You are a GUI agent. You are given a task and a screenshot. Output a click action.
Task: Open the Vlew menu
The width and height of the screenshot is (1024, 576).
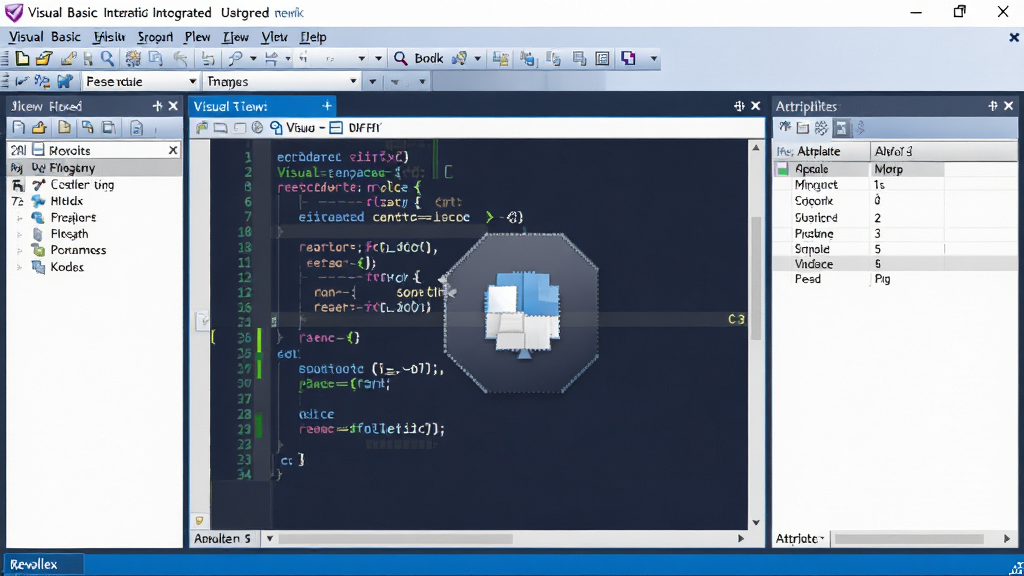pos(274,37)
